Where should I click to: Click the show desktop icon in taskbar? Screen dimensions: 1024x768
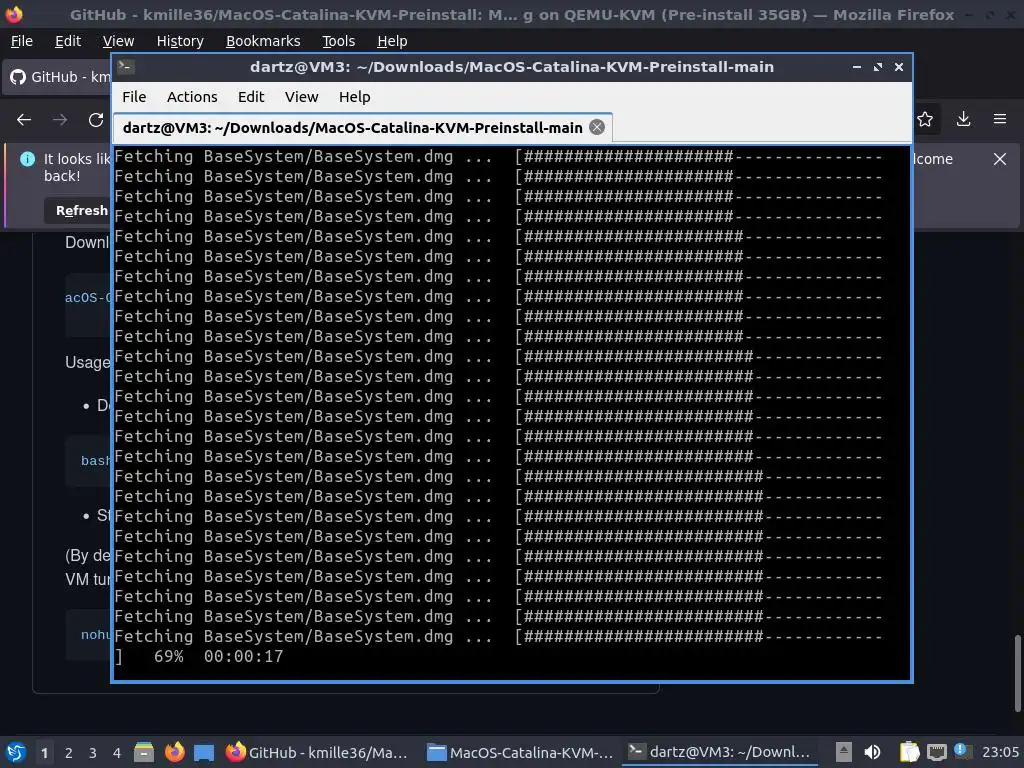coord(204,753)
